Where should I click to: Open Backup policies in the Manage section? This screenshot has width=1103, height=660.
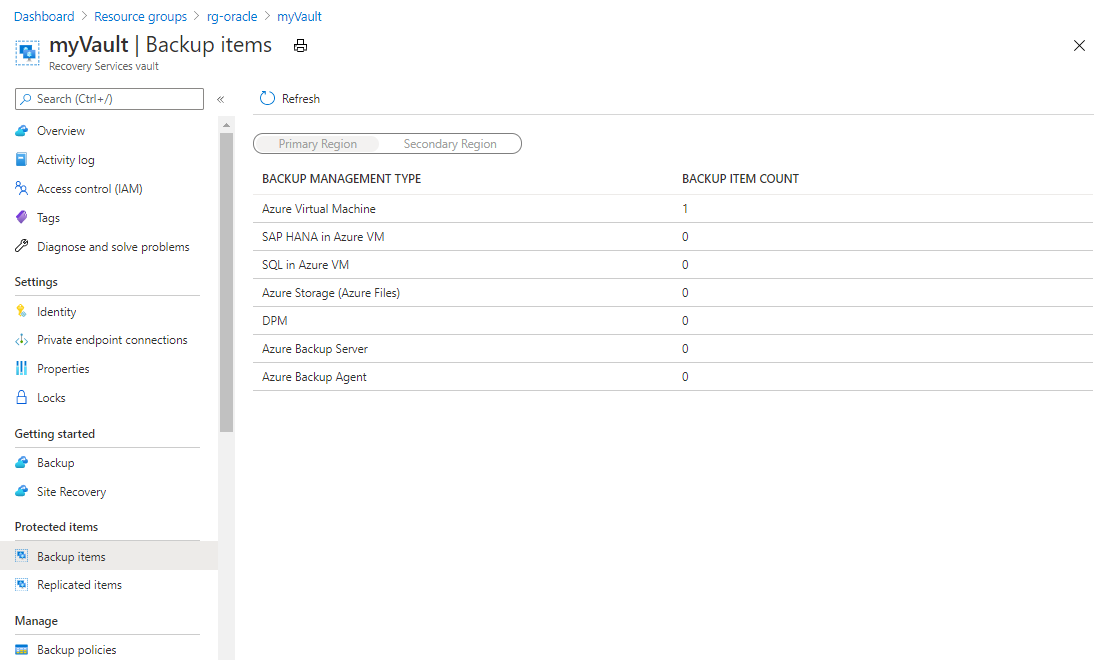76,650
